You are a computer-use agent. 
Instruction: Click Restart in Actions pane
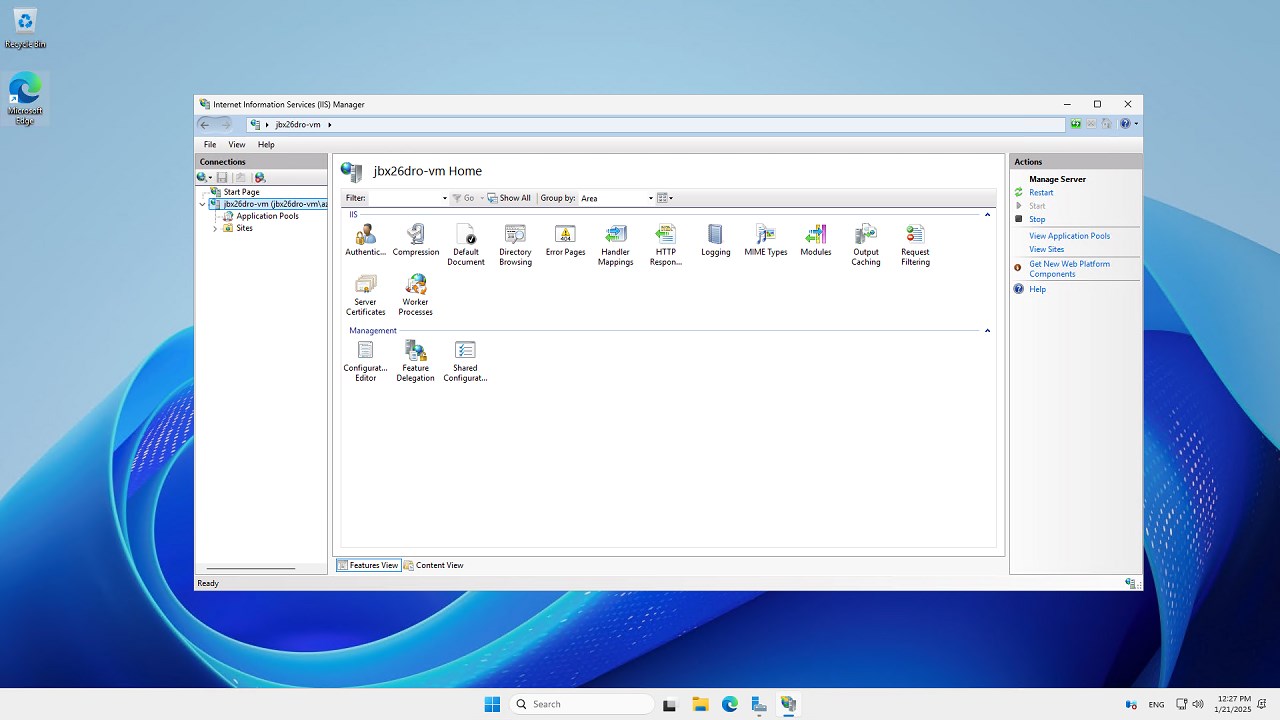tap(1041, 192)
